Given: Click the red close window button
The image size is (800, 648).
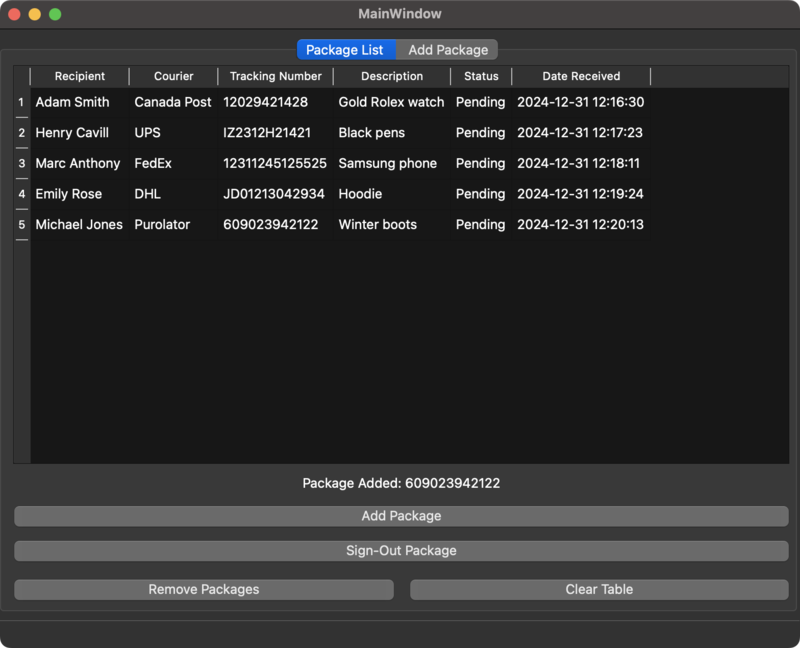Looking at the screenshot, I should coord(14,14).
